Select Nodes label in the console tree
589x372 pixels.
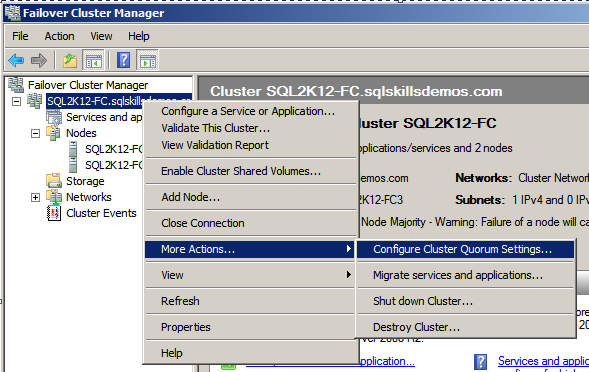pyautogui.click(x=81, y=133)
